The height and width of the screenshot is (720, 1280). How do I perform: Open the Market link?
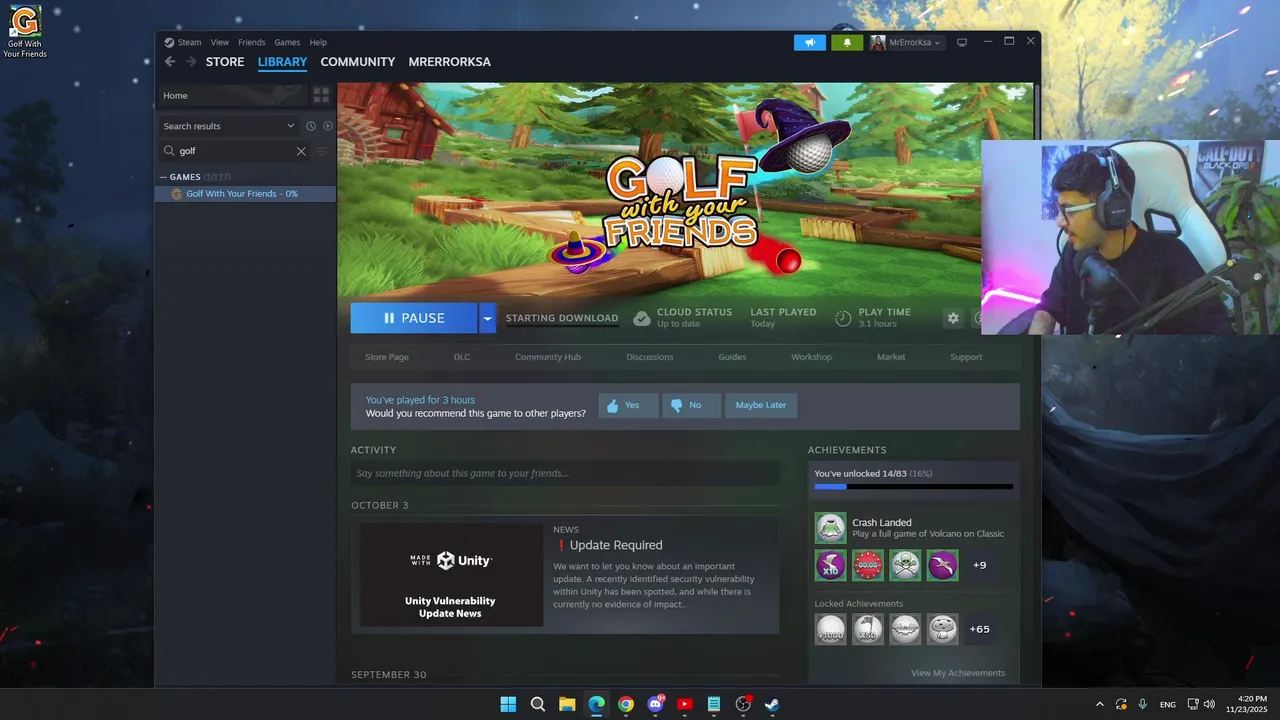891,357
